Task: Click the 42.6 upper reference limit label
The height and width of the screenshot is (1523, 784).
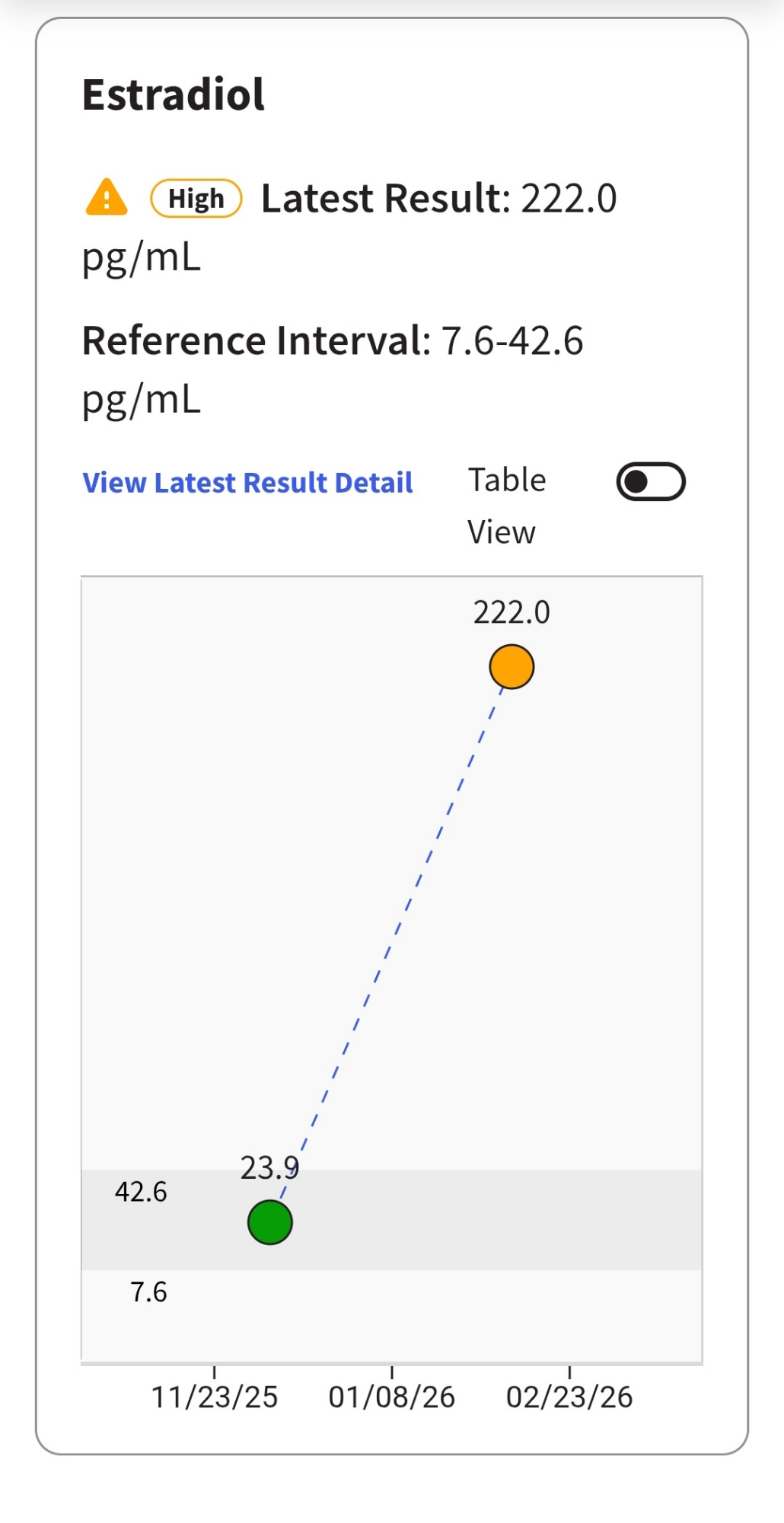Action: coord(141,1192)
